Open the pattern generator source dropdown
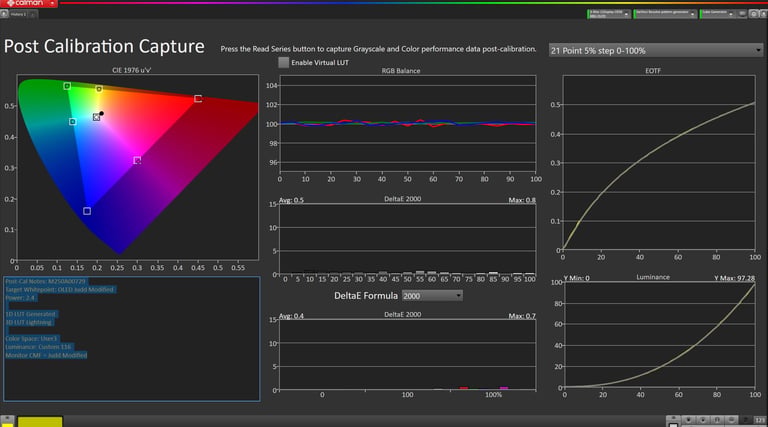Viewport: 768px width, 427px height. pyautogui.click(x=665, y=14)
